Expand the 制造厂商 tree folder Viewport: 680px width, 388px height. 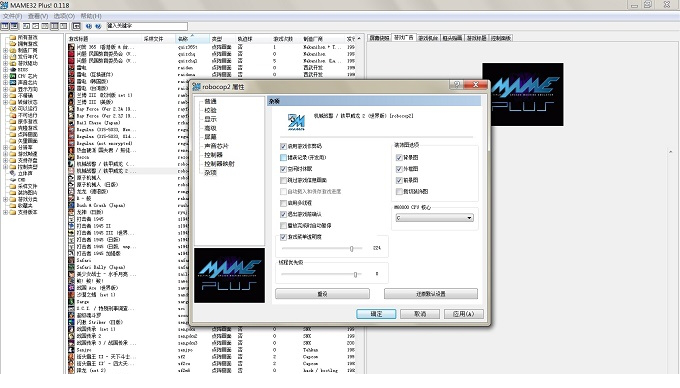[x=5, y=50]
